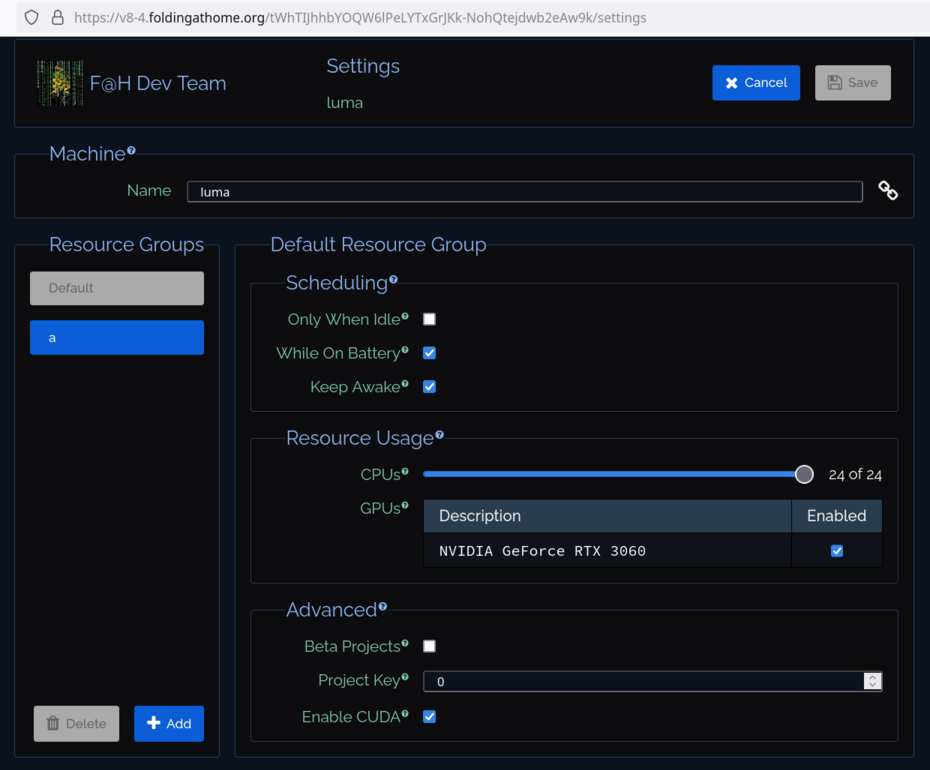Click the Enabled column header

[x=836, y=516]
